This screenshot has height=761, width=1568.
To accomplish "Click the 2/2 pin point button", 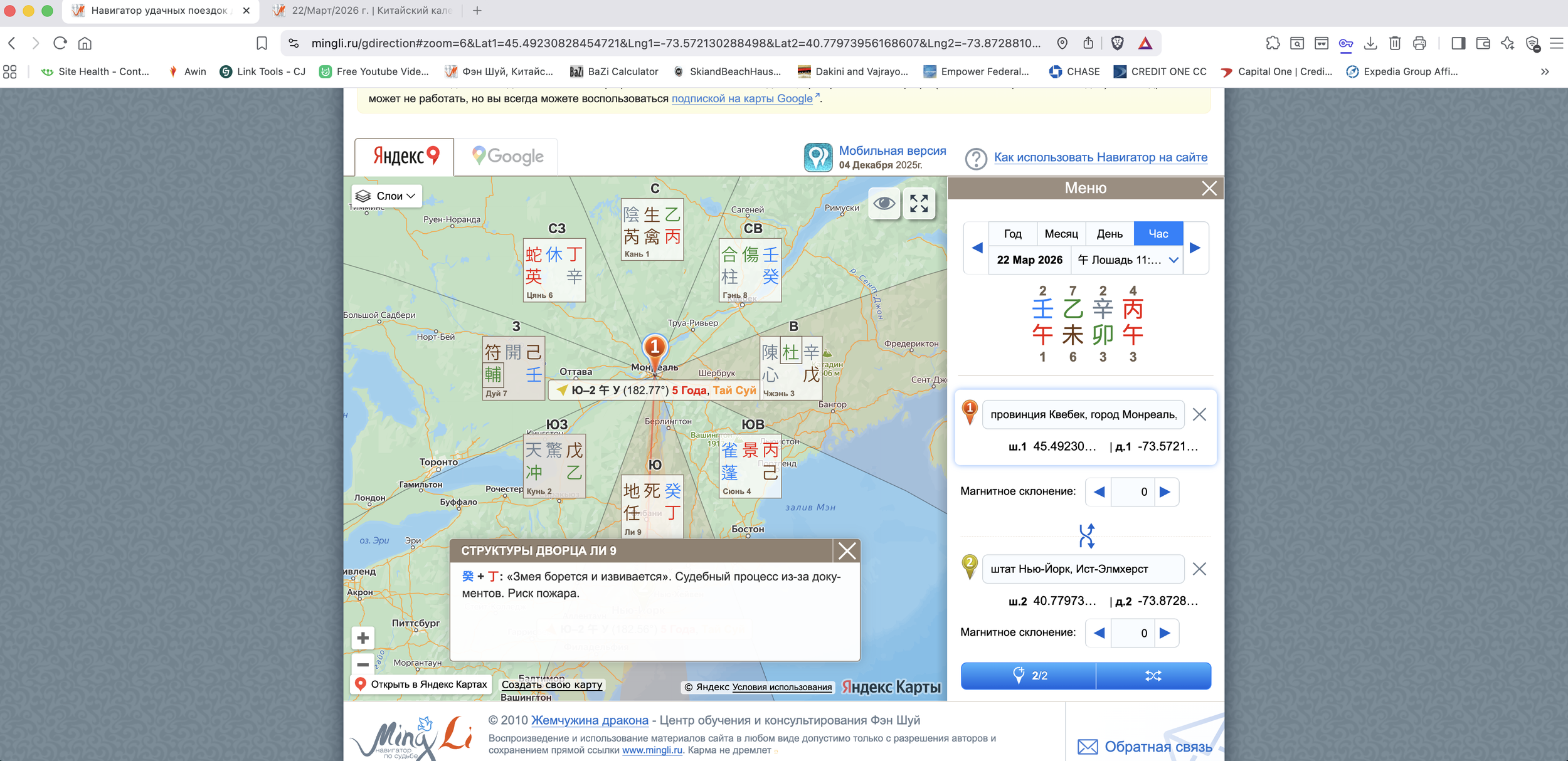I will coord(1029,676).
